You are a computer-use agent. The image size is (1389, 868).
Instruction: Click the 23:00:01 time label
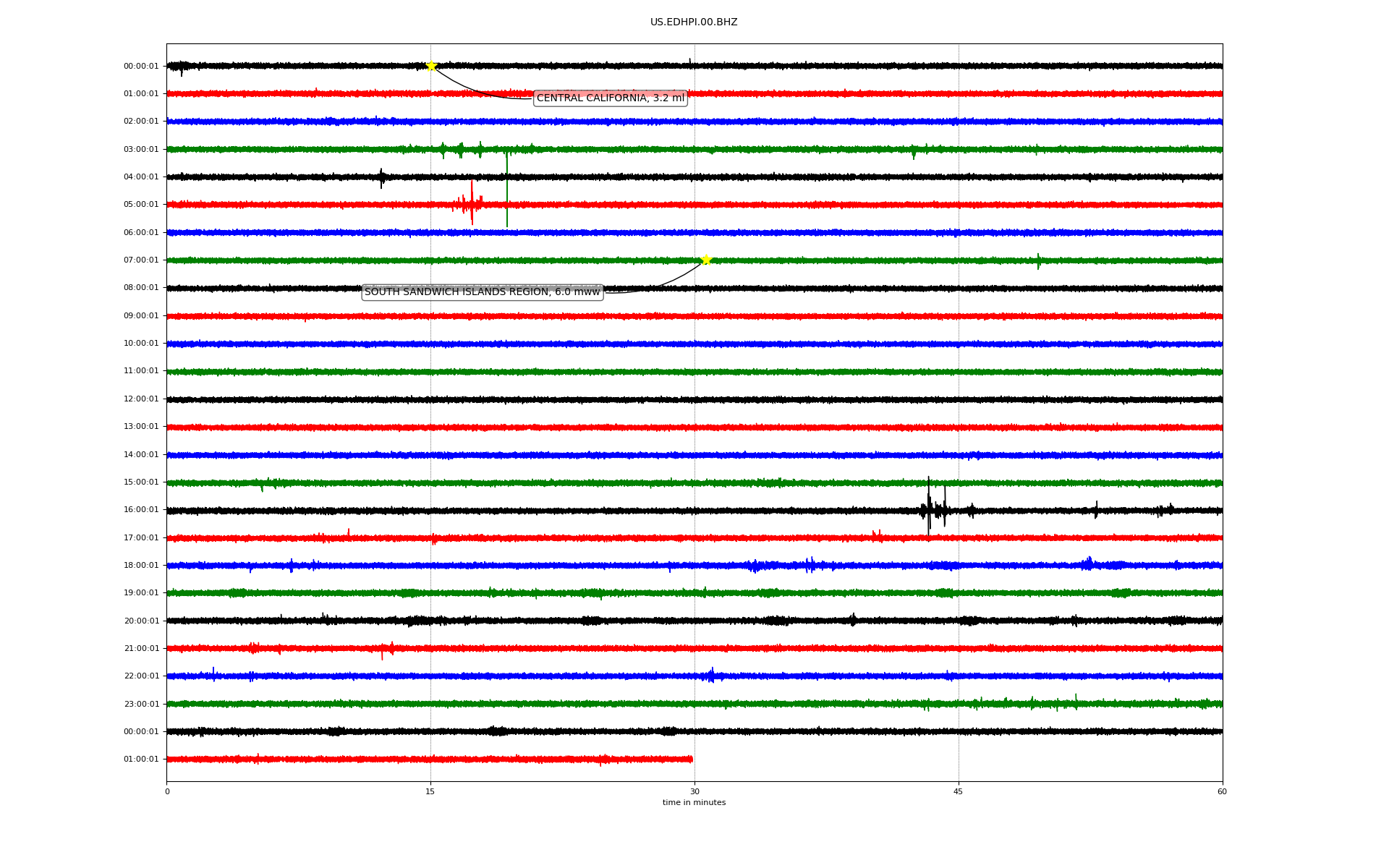coord(141,704)
